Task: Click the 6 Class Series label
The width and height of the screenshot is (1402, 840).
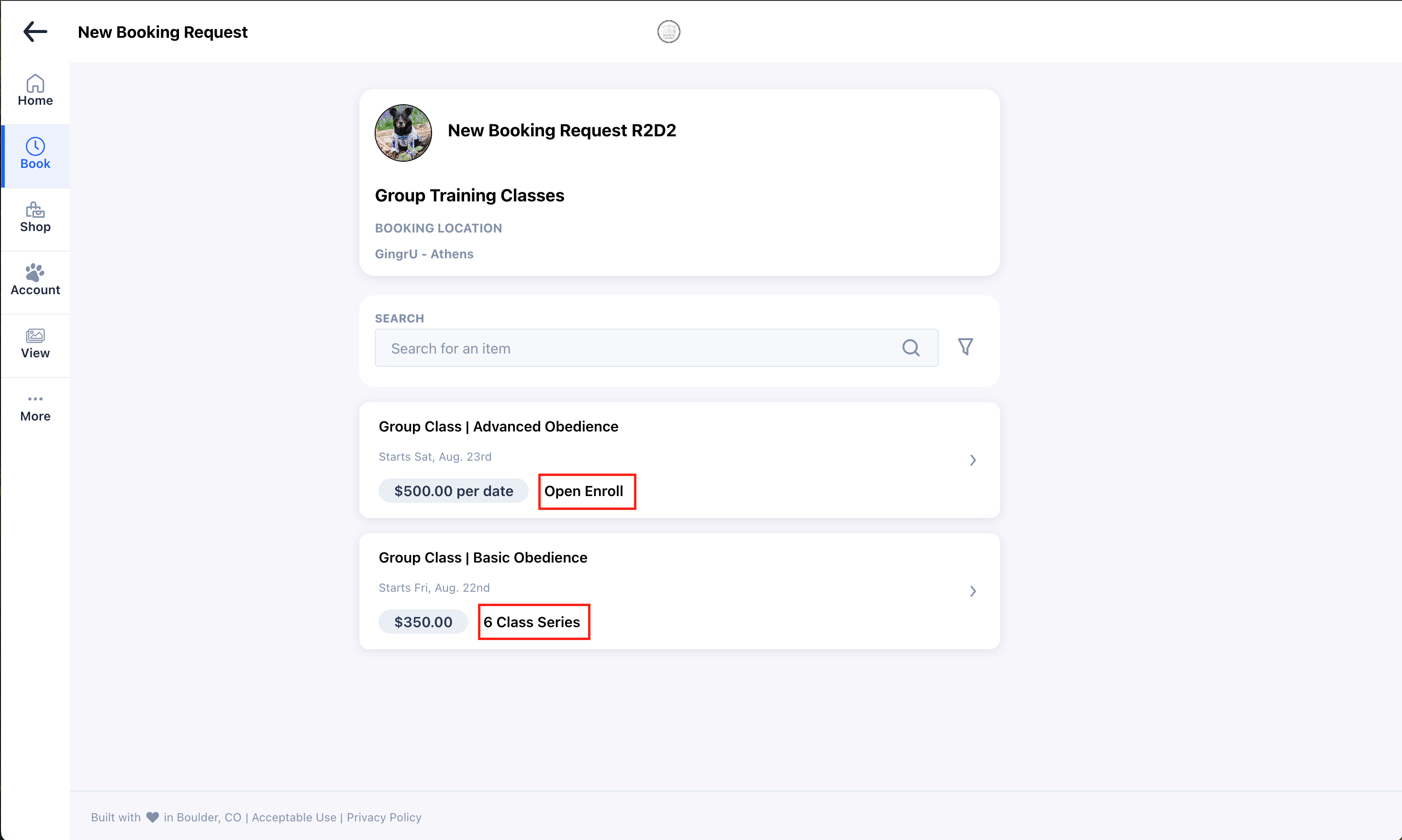Action: tap(532, 622)
